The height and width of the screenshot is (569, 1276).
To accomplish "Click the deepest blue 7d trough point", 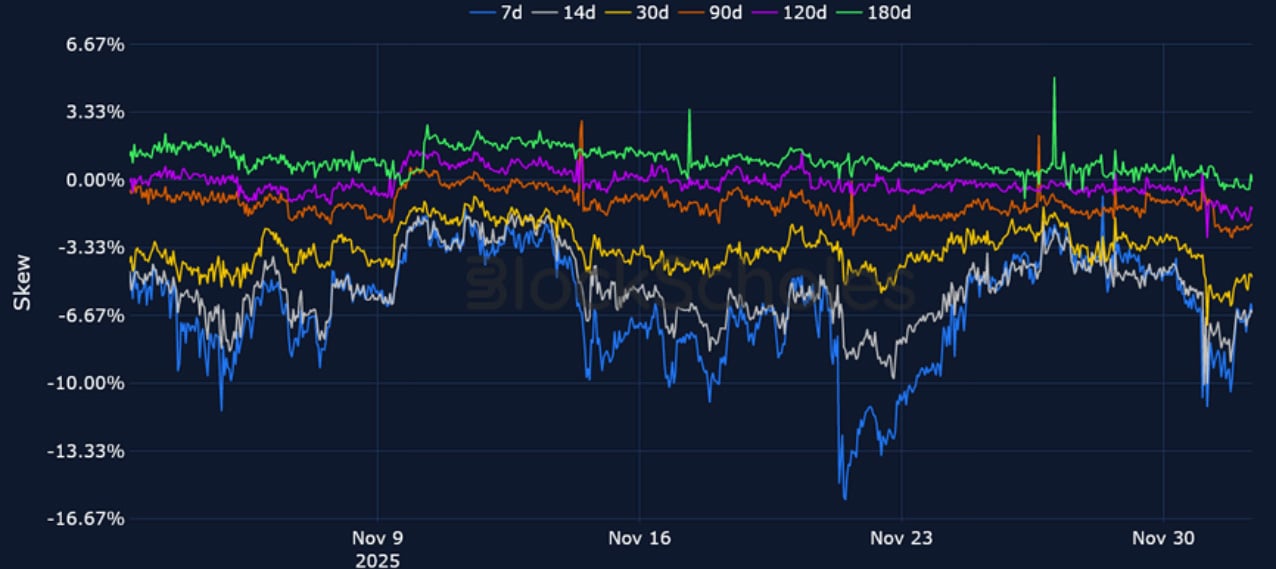I will [x=845, y=498].
